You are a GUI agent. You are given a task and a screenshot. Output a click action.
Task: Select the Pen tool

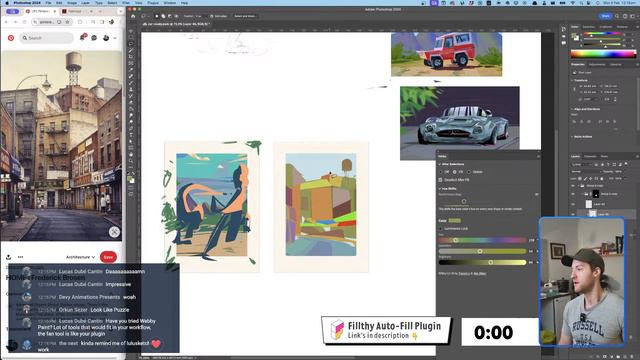[131, 128]
